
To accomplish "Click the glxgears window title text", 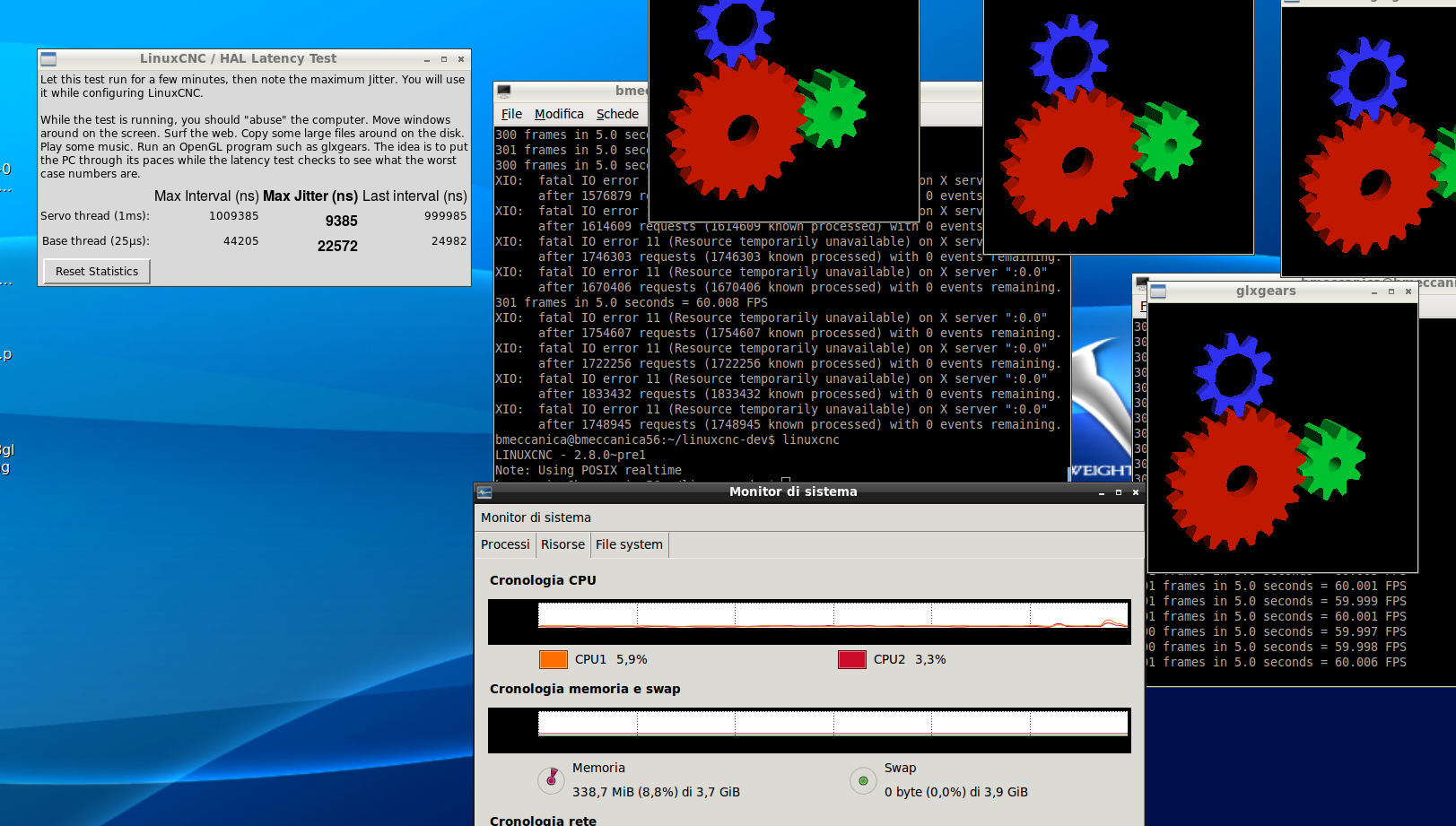I will pos(1266,291).
